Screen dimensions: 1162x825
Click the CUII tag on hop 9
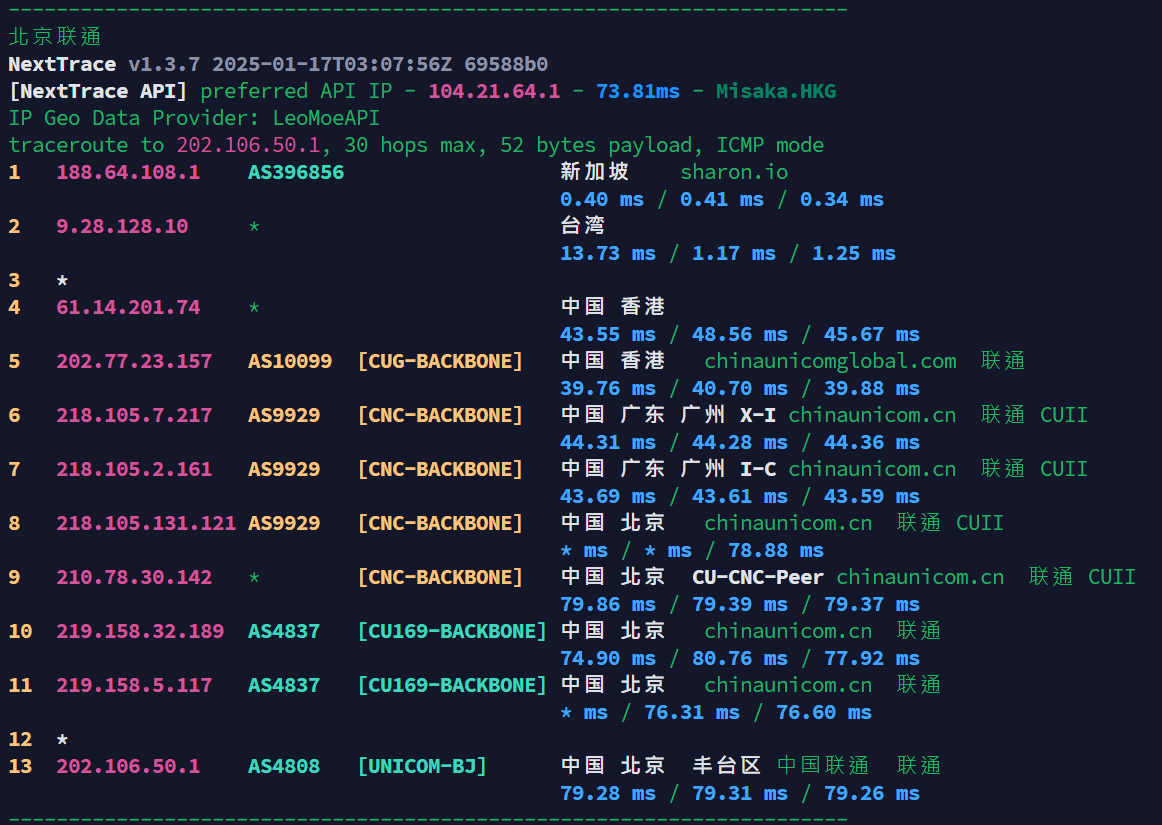coord(1112,577)
